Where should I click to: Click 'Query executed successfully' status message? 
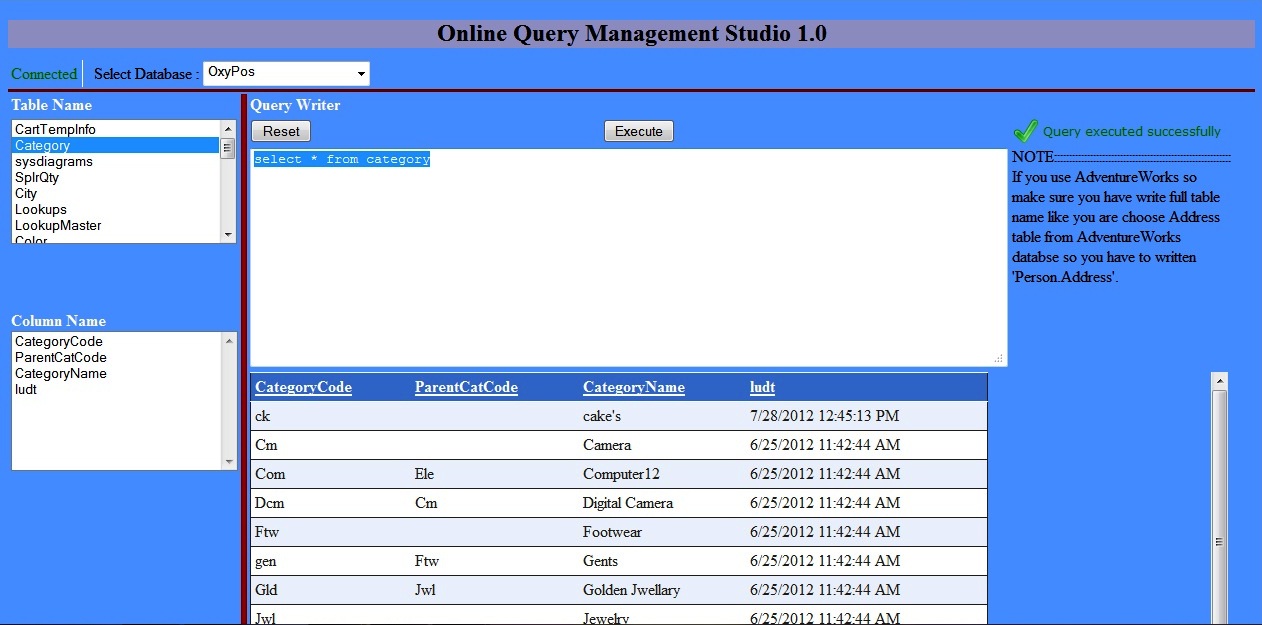[1132, 131]
